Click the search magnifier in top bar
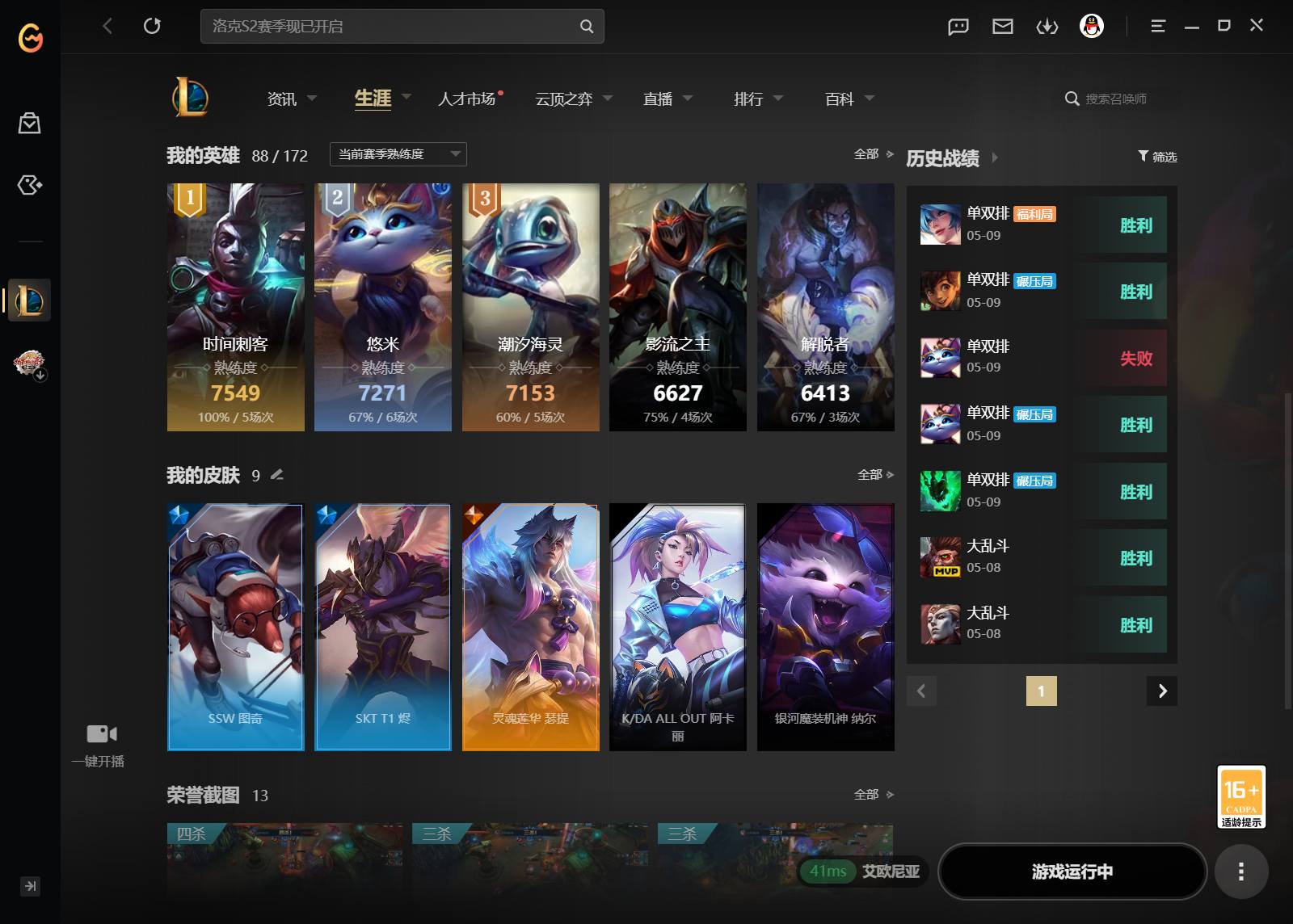This screenshot has width=1293, height=924. pyautogui.click(x=587, y=27)
